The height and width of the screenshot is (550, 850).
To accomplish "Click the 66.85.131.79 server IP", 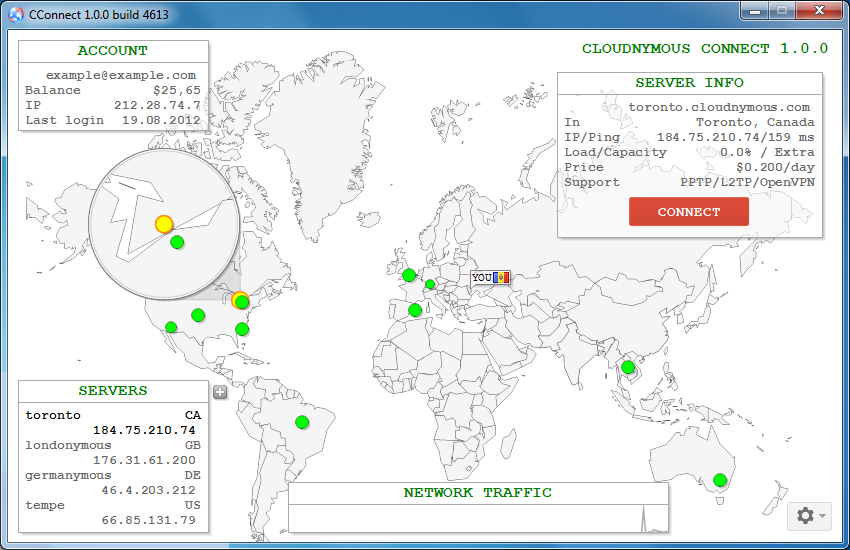I will pyautogui.click(x=149, y=520).
